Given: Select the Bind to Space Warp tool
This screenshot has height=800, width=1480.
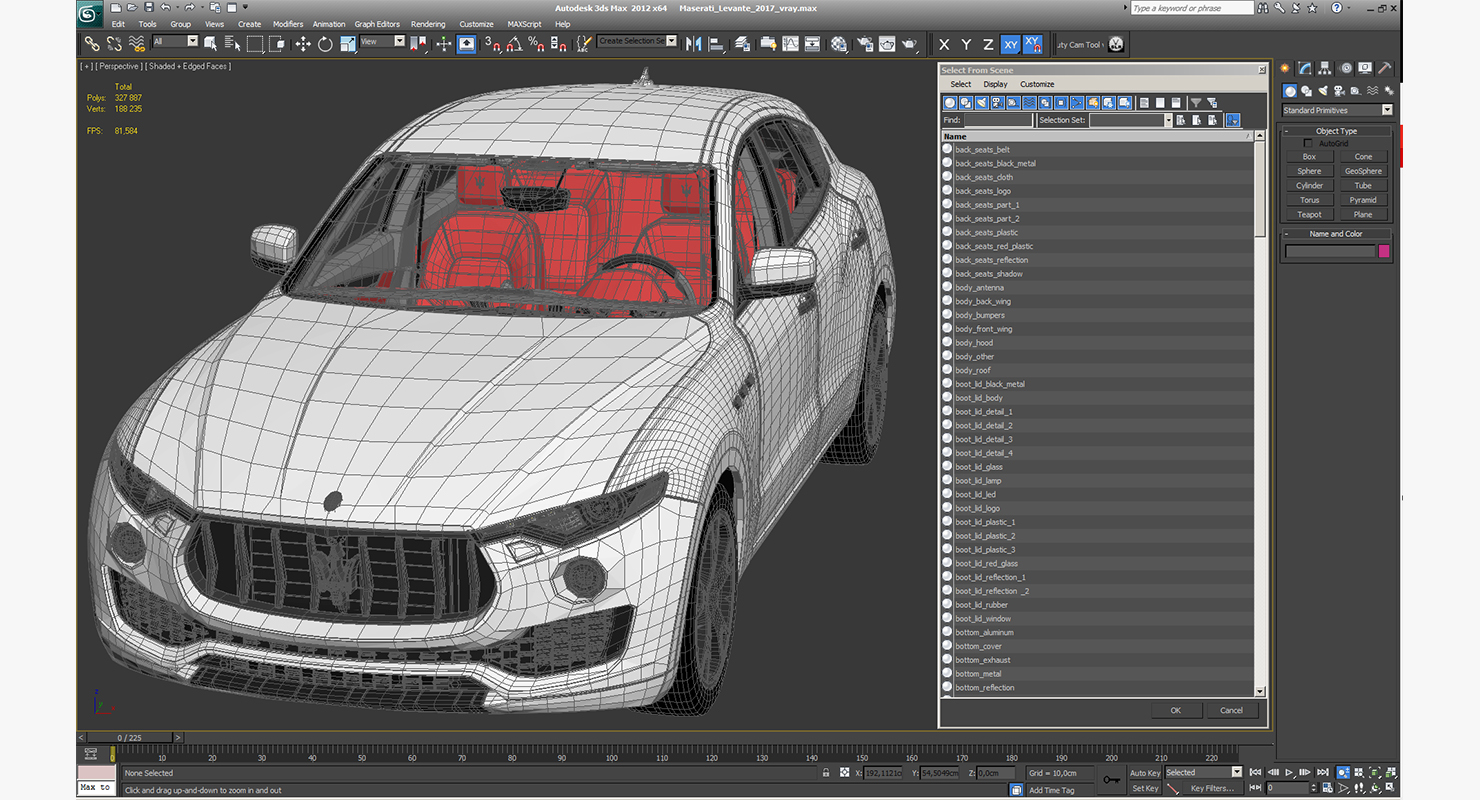Looking at the screenshot, I should (x=136, y=44).
